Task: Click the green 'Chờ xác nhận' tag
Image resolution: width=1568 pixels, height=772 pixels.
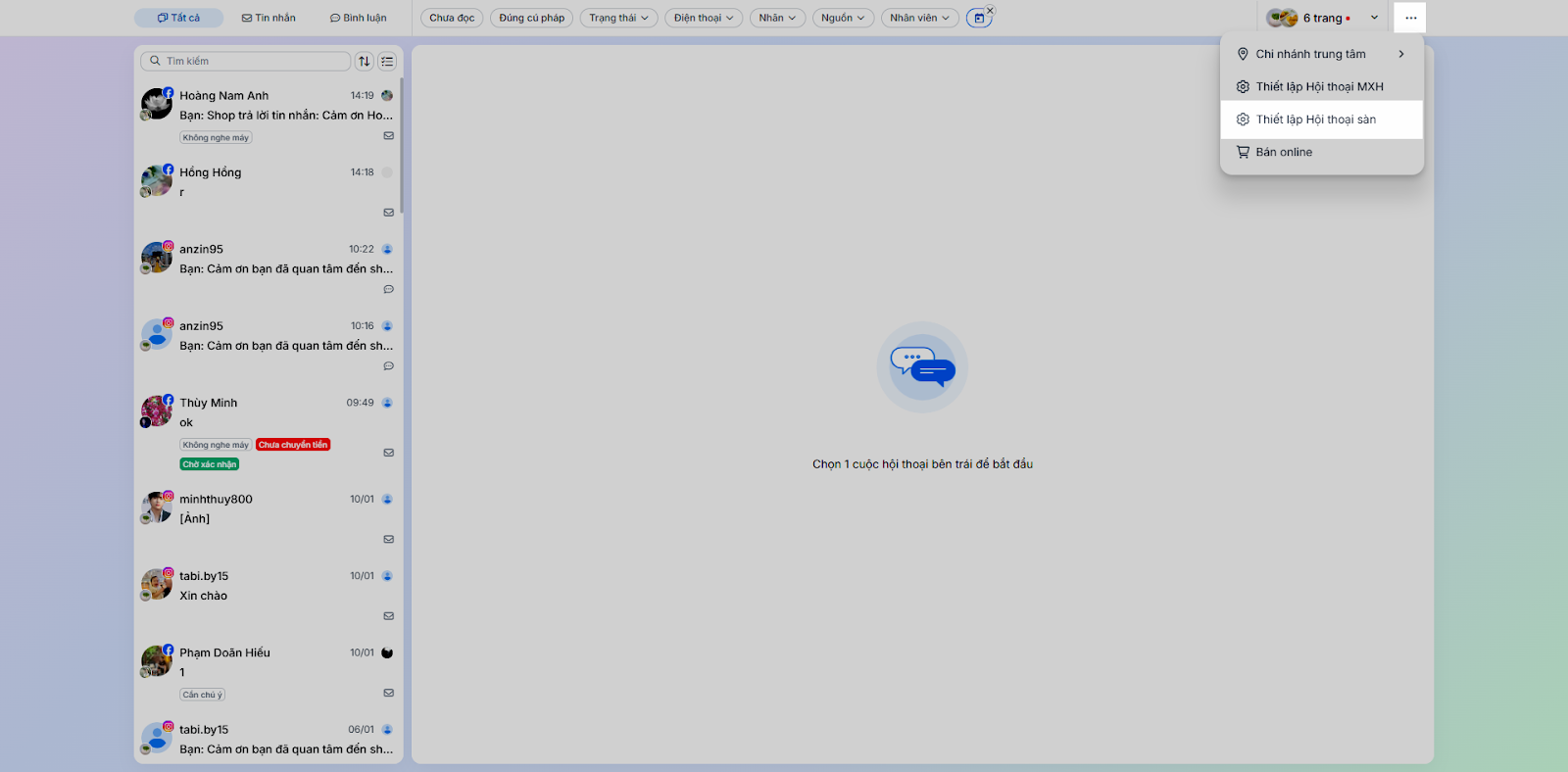Action: click(x=210, y=464)
